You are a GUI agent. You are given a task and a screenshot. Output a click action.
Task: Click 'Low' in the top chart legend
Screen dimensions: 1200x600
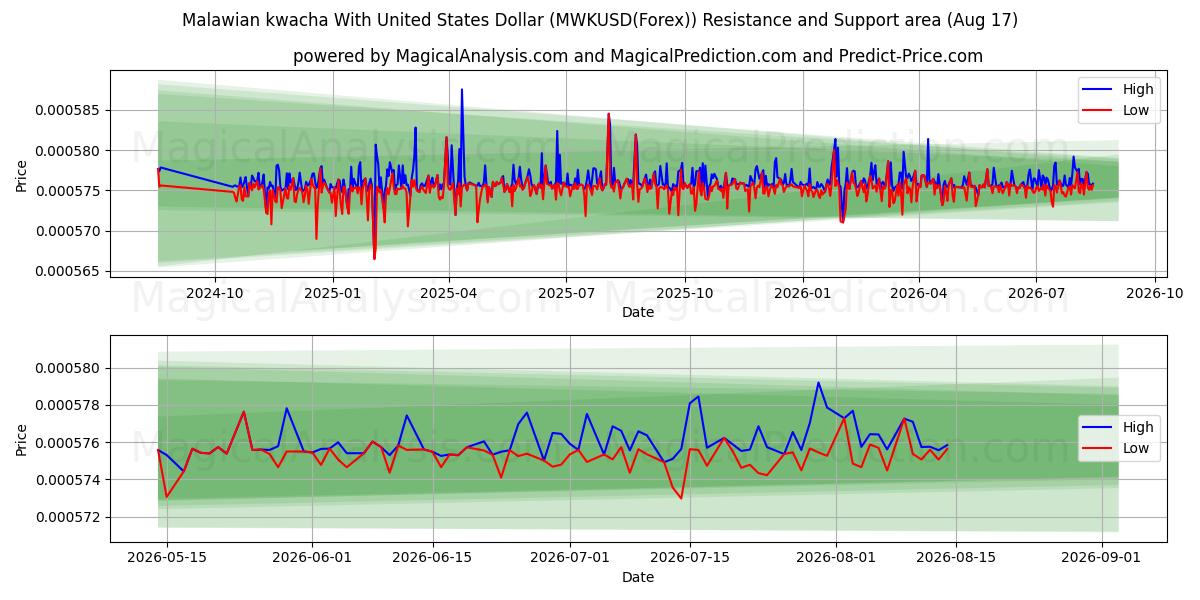pos(1136,110)
